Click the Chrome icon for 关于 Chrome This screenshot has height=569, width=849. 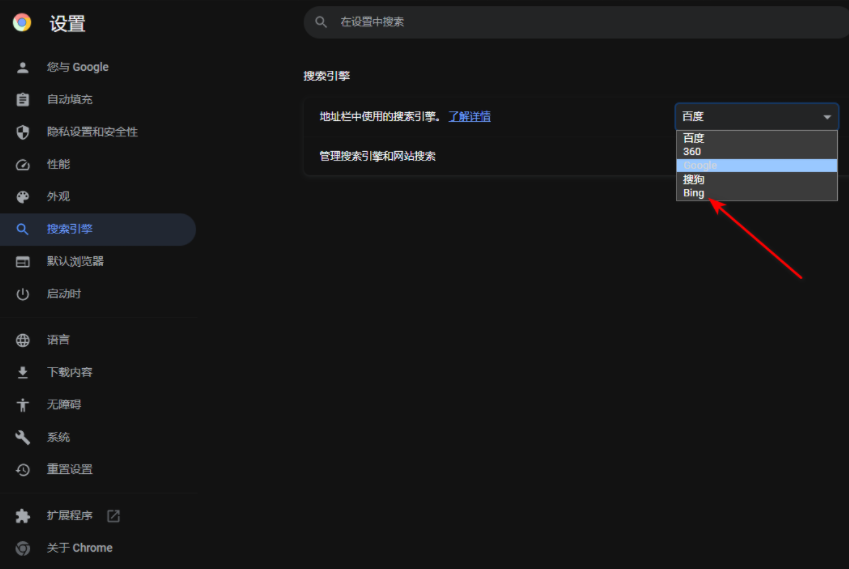click(23, 548)
